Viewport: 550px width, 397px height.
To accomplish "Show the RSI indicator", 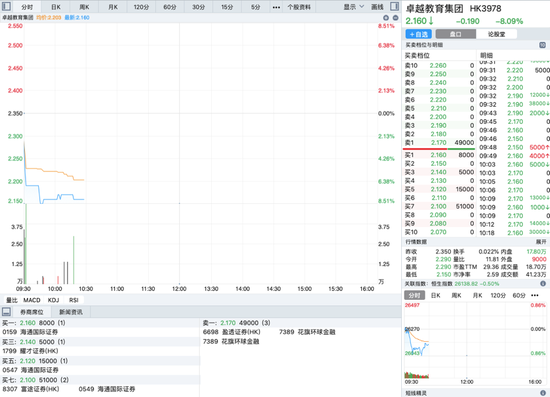I will pos(74,300).
